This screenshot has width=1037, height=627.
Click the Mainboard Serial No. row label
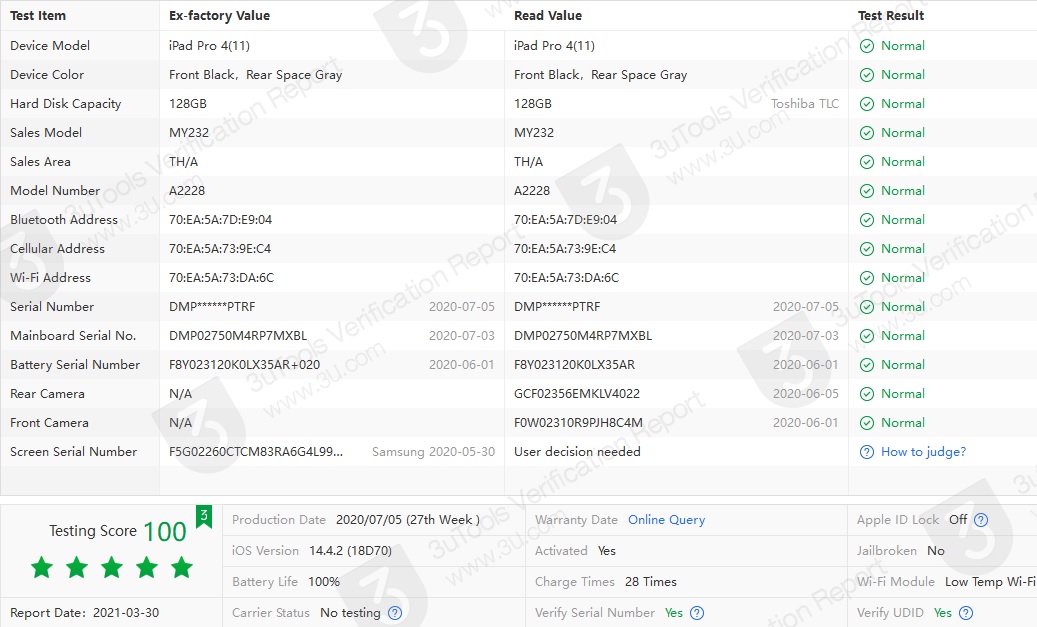pos(73,336)
